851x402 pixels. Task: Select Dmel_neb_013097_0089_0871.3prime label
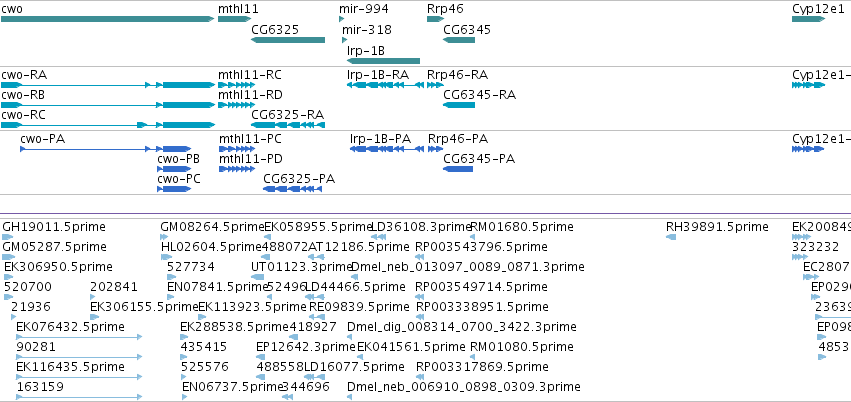click(x=468, y=267)
